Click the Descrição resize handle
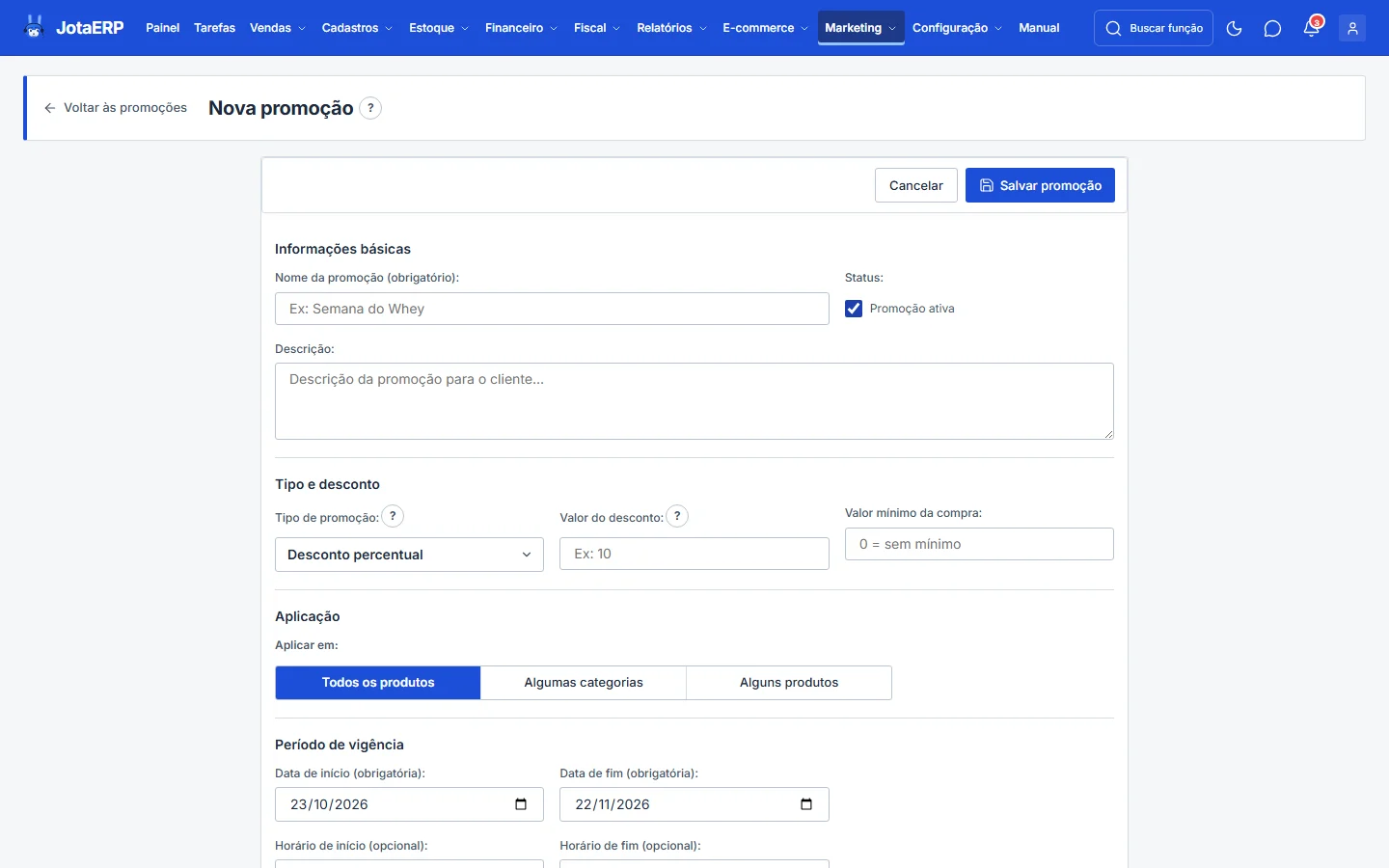This screenshot has height=868, width=1389. (x=1108, y=434)
